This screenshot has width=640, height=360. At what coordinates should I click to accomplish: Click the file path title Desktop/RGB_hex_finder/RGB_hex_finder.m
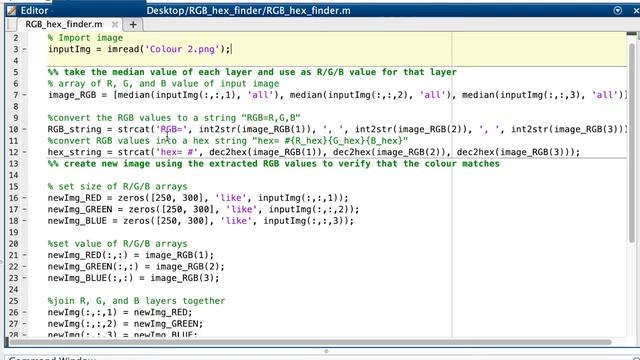click(248, 11)
